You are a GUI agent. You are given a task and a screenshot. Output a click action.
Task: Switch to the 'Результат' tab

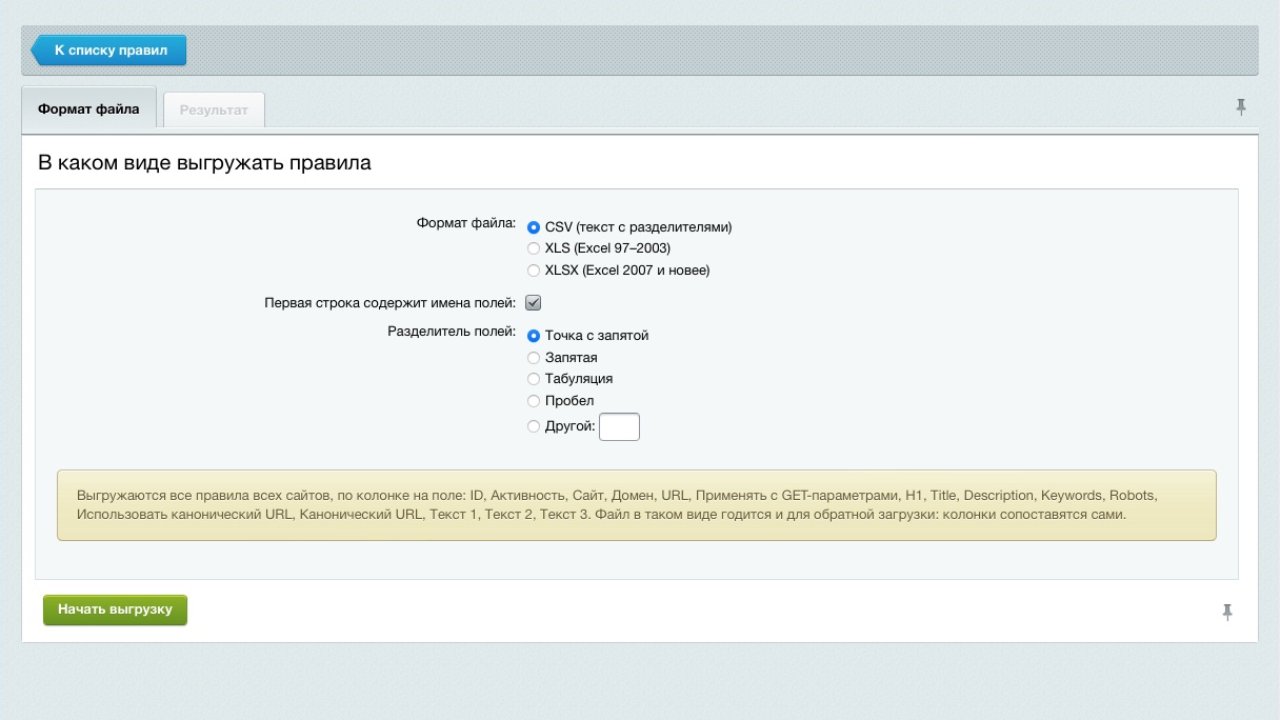click(x=214, y=110)
